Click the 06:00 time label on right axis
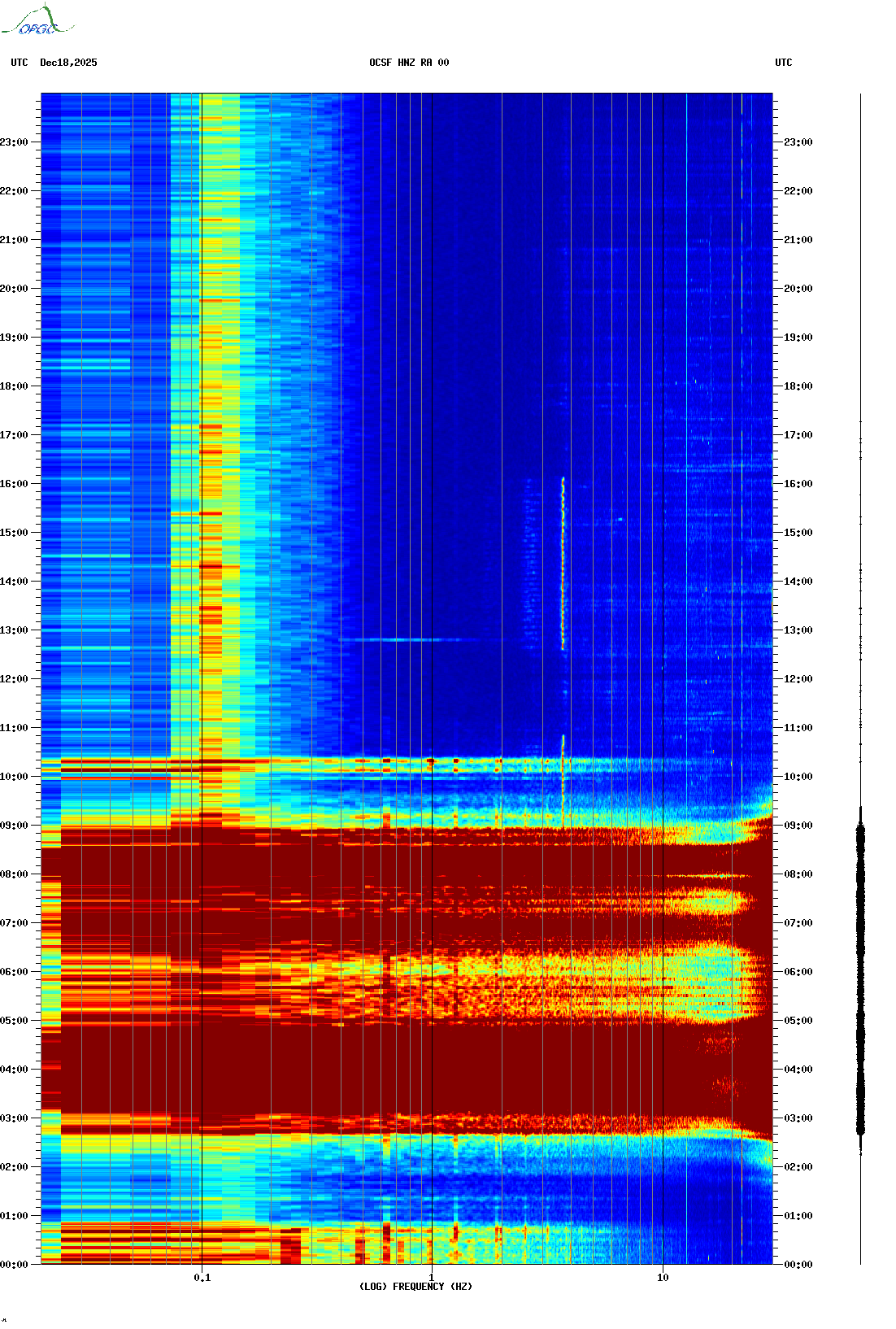The image size is (896, 1329). 798,972
